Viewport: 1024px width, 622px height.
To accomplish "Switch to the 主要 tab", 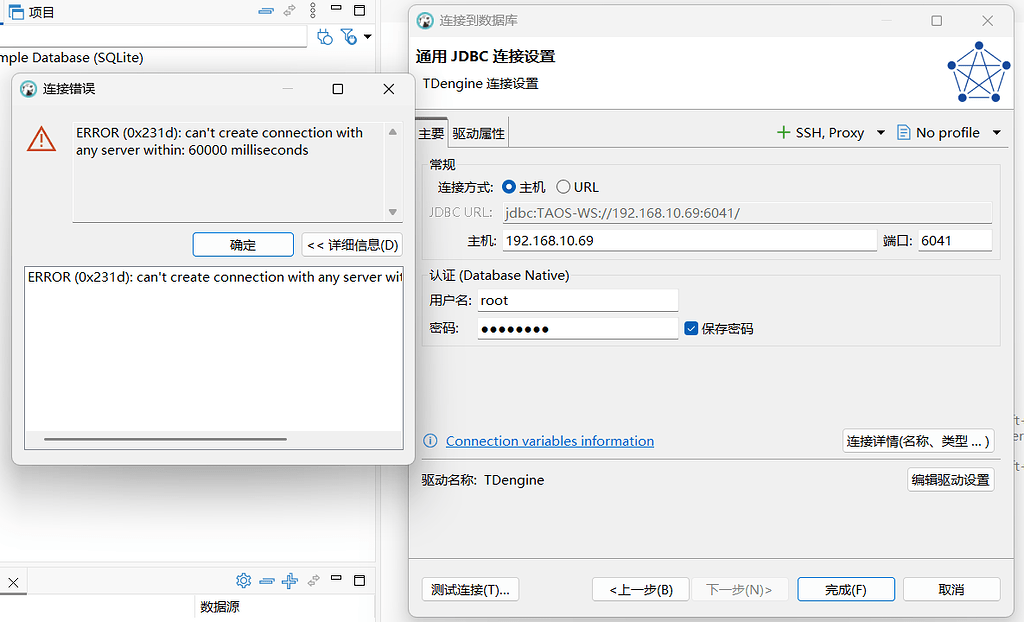I will [x=431, y=133].
